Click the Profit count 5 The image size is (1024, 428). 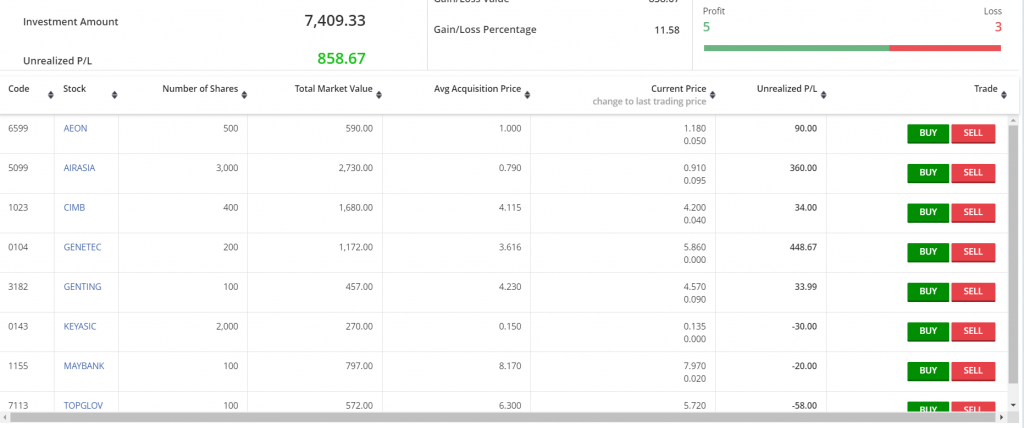(x=706, y=27)
